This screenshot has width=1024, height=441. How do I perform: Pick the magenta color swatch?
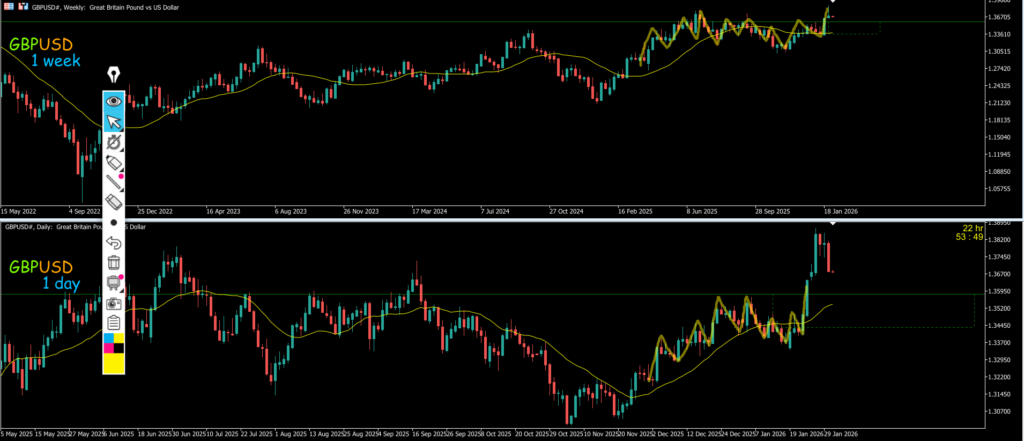pos(108,349)
